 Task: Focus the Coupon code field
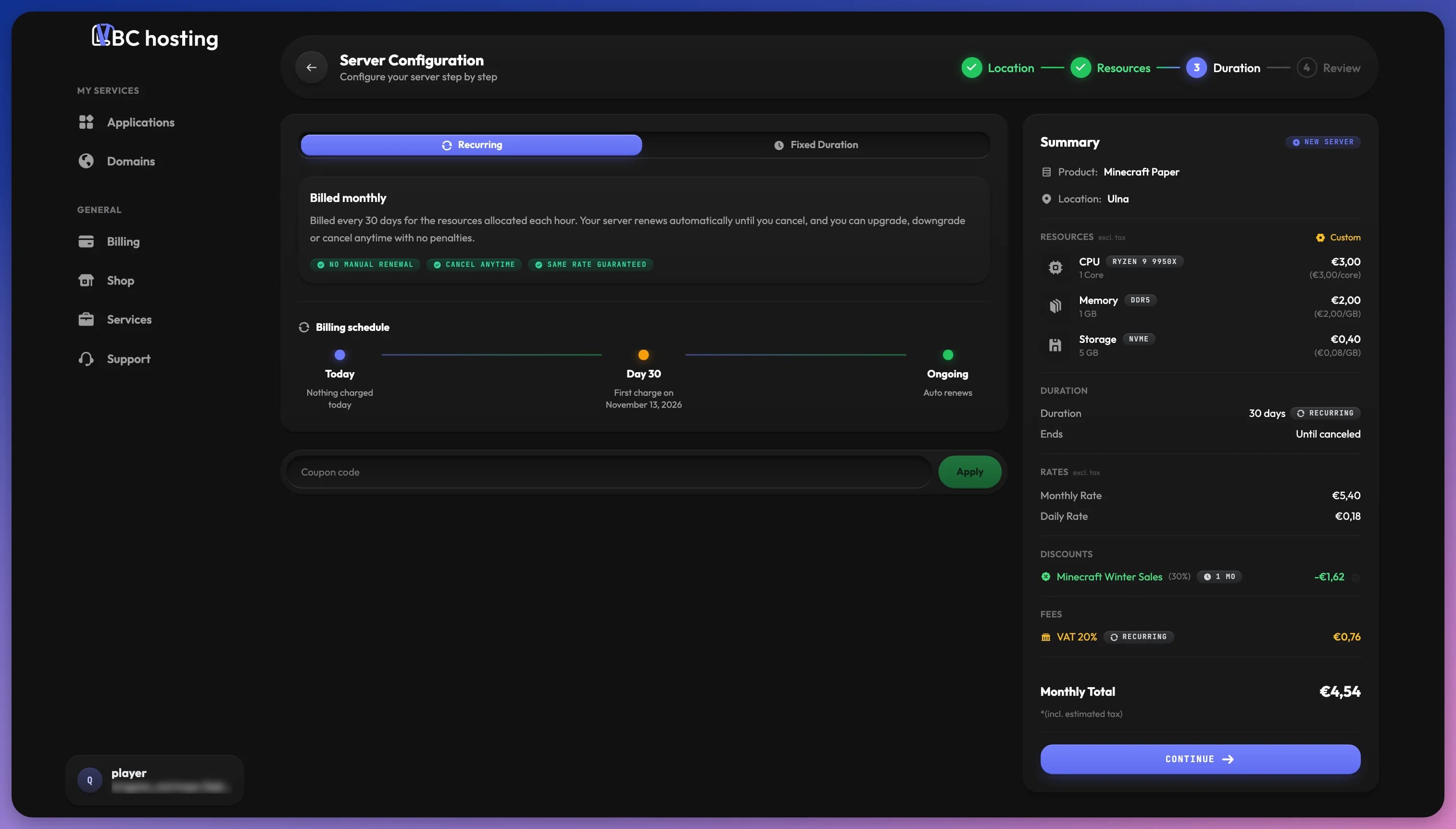point(609,472)
